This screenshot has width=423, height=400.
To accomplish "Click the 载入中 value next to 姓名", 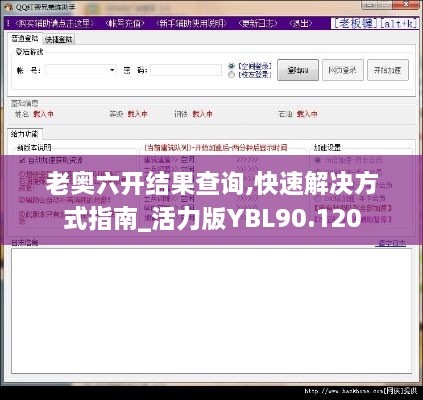I will (x=43, y=114).
